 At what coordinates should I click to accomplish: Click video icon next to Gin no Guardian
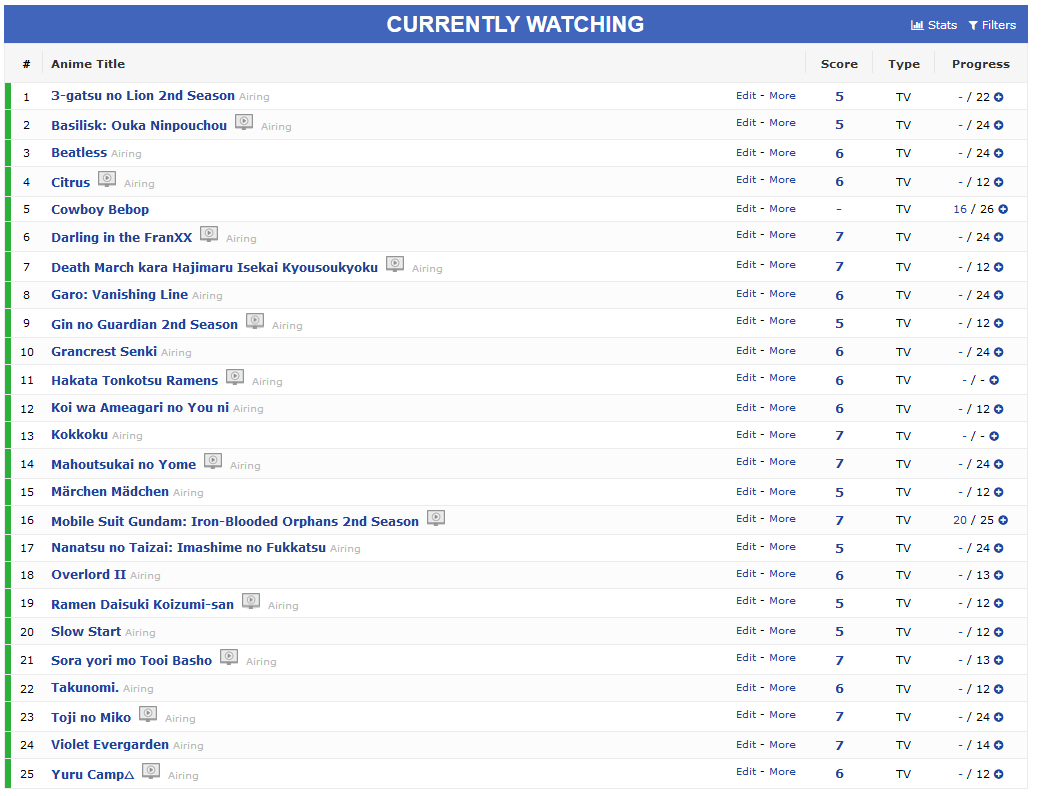pos(255,321)
